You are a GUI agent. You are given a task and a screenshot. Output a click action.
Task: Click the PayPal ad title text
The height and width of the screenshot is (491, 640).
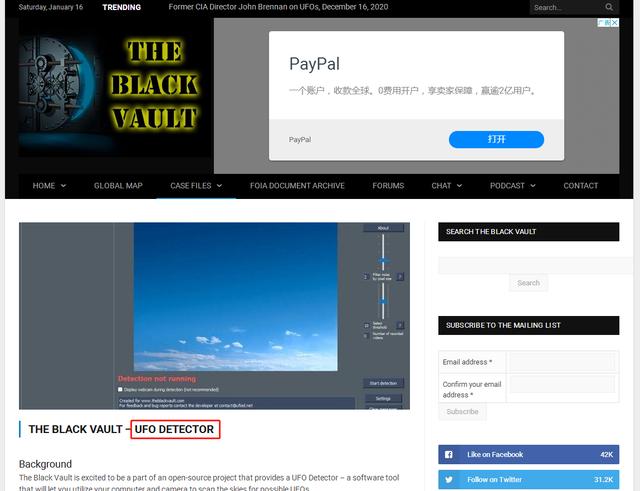(x=314, y=64)
